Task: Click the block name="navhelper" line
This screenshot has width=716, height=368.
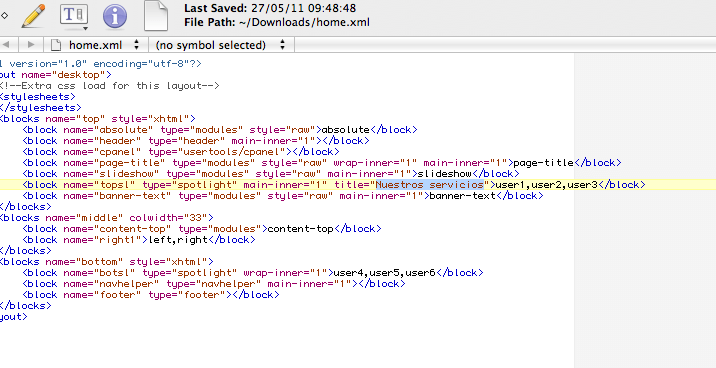Action: 213,284
